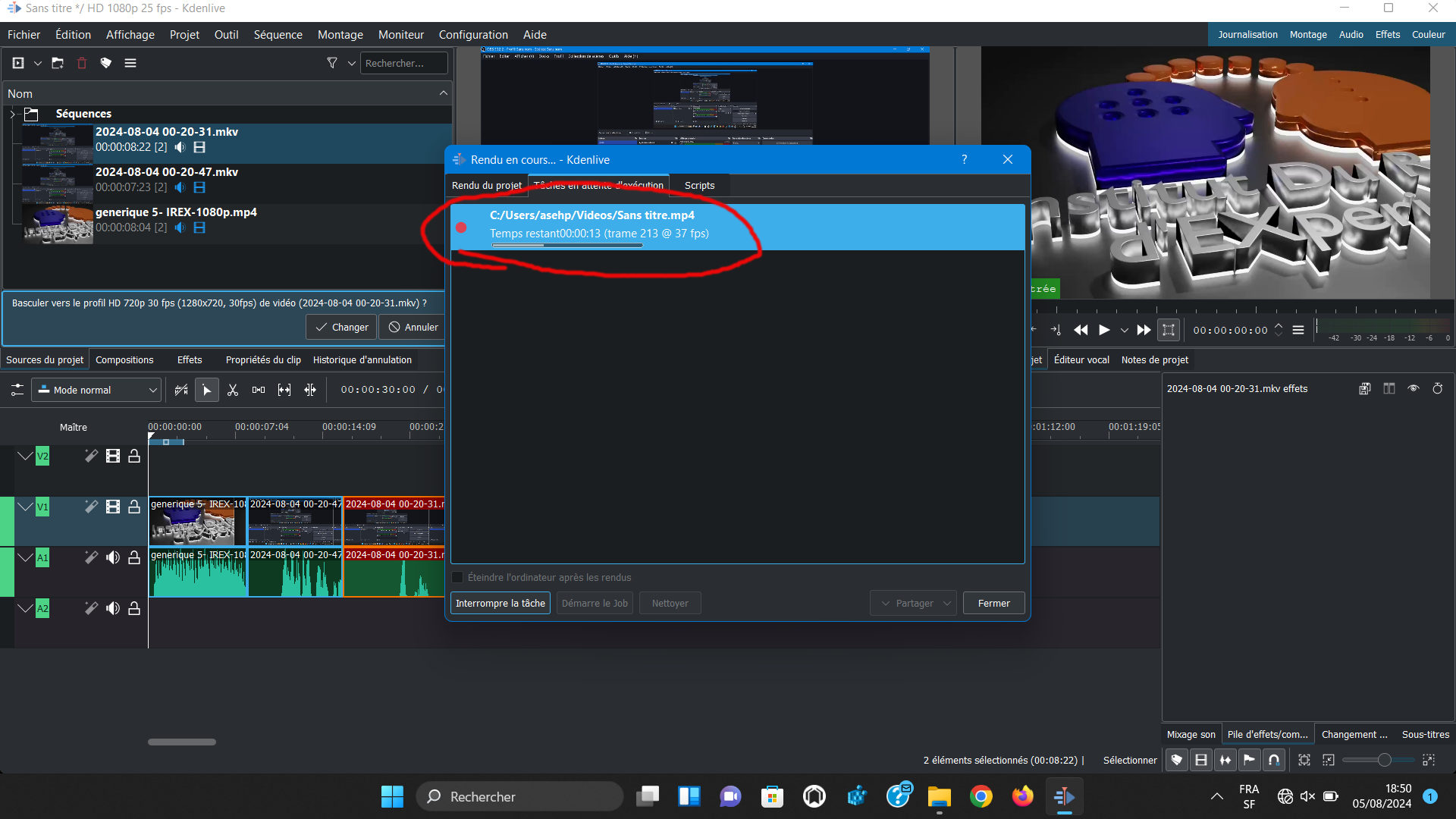The image size is (1456, 819).
Task: Click the razor/cut tool icon
Action: (232, 390)
